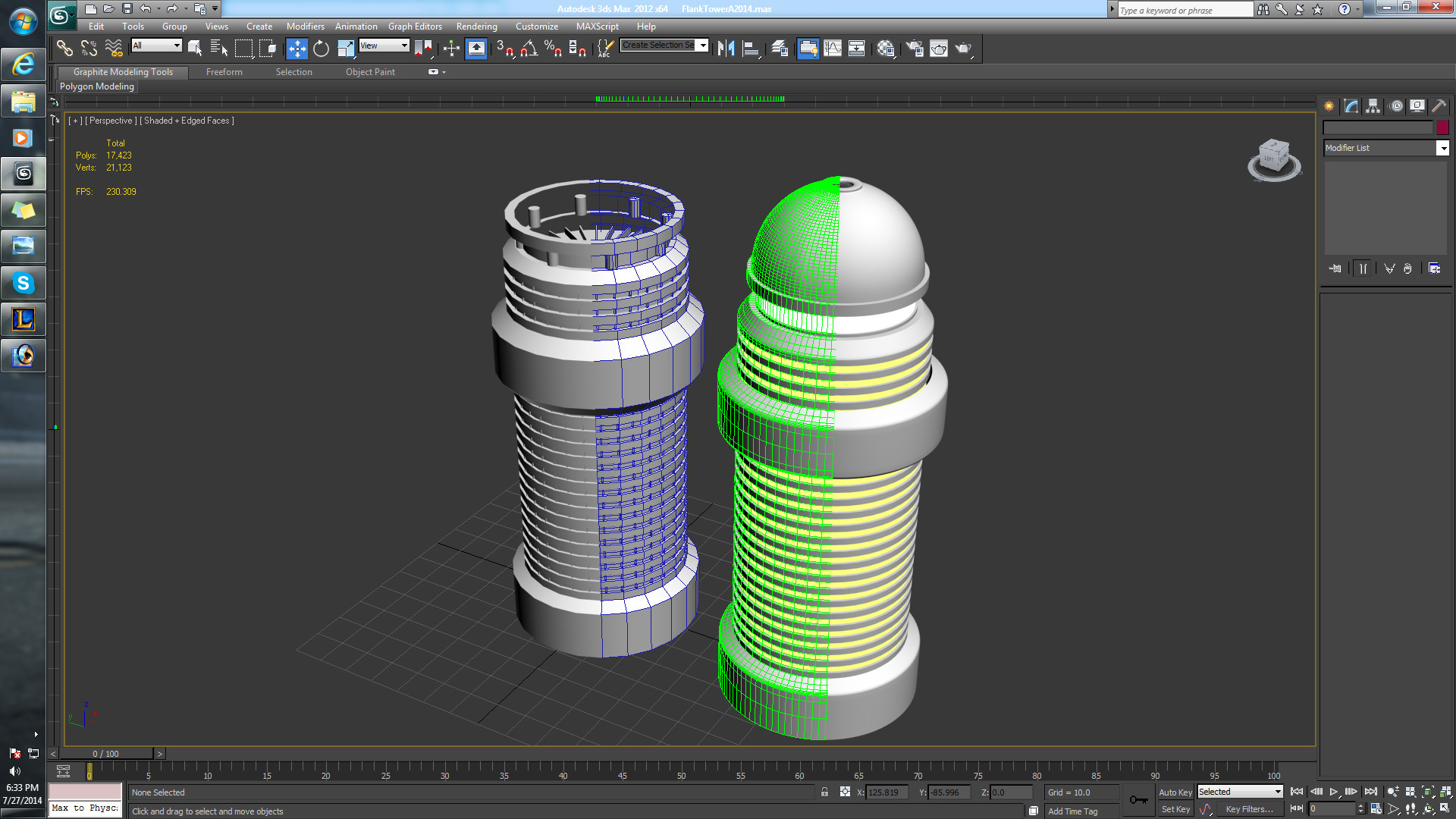Screen dimensions: 1456x819
Task: Open the Graph Editors menu
Action: (415, 27)
